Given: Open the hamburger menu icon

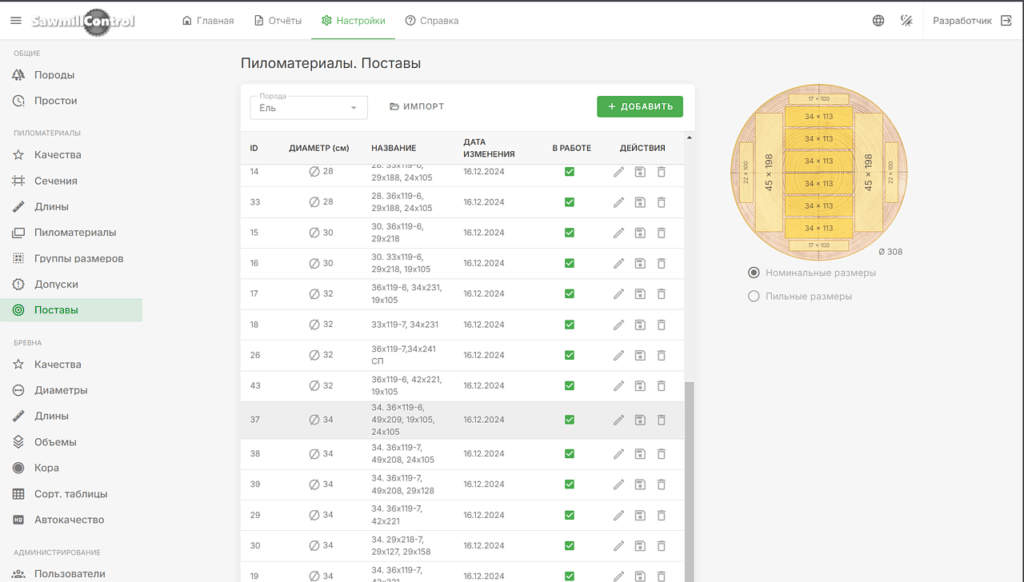Looking at the screenshot, I should point(16,20).
